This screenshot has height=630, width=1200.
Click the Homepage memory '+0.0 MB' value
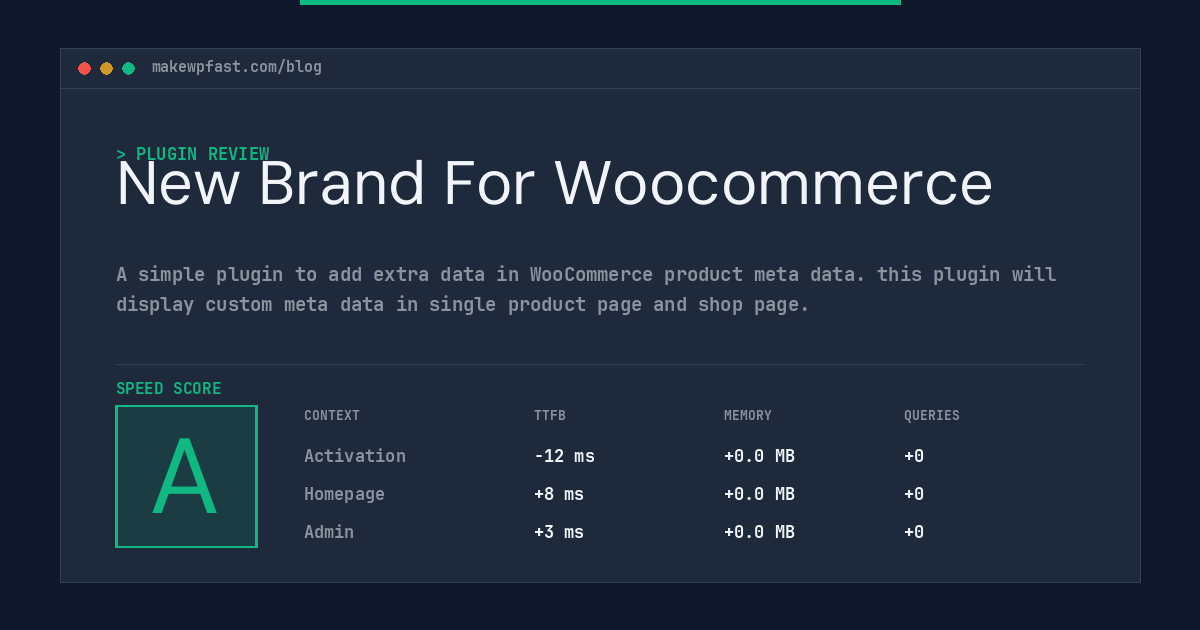(759, 494)
